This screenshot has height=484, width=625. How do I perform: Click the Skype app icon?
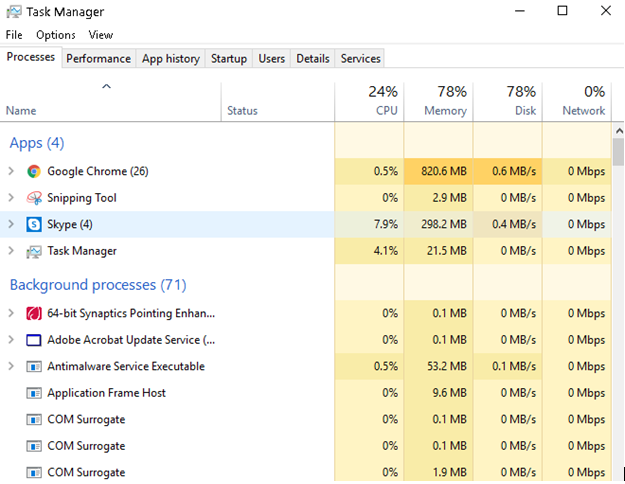click(34, 224)
